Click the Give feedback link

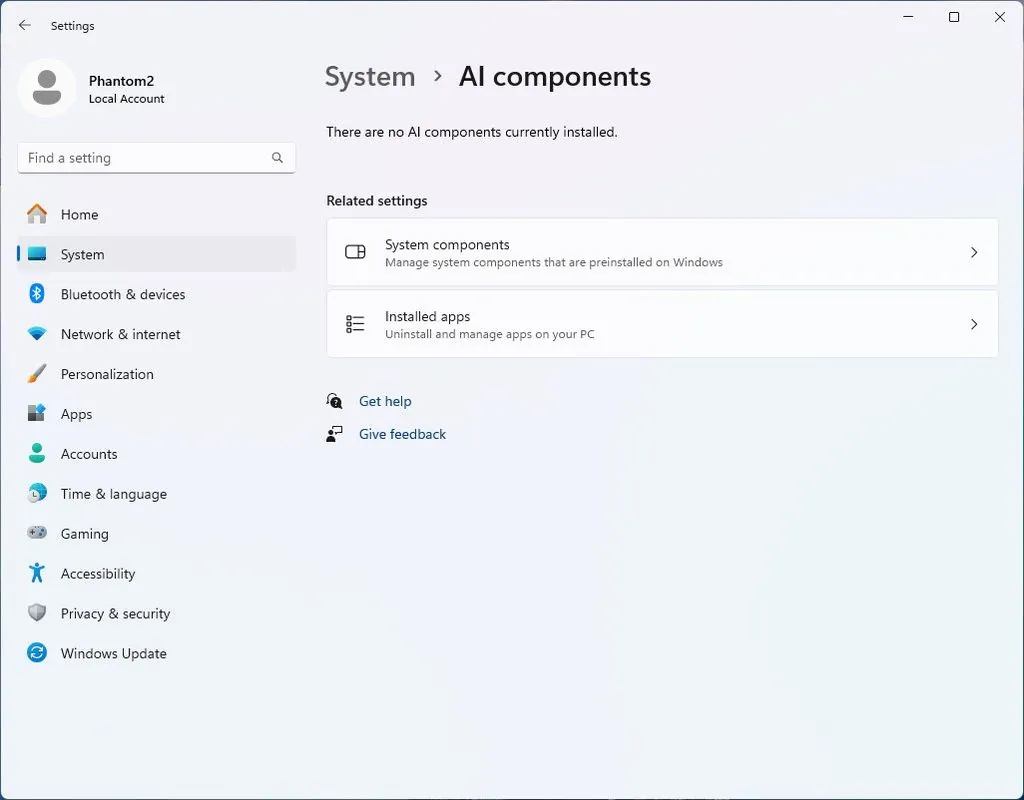tap(402, 434)
